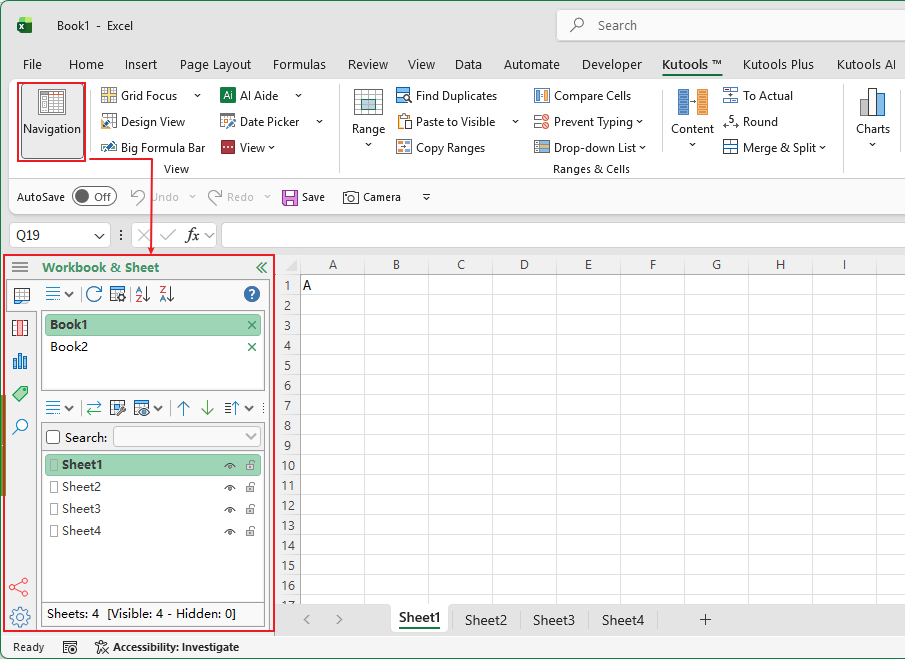This screenshot has height=659, width=905.
Task: Expand the Name Box dropdown arrow
Action: 99,236
